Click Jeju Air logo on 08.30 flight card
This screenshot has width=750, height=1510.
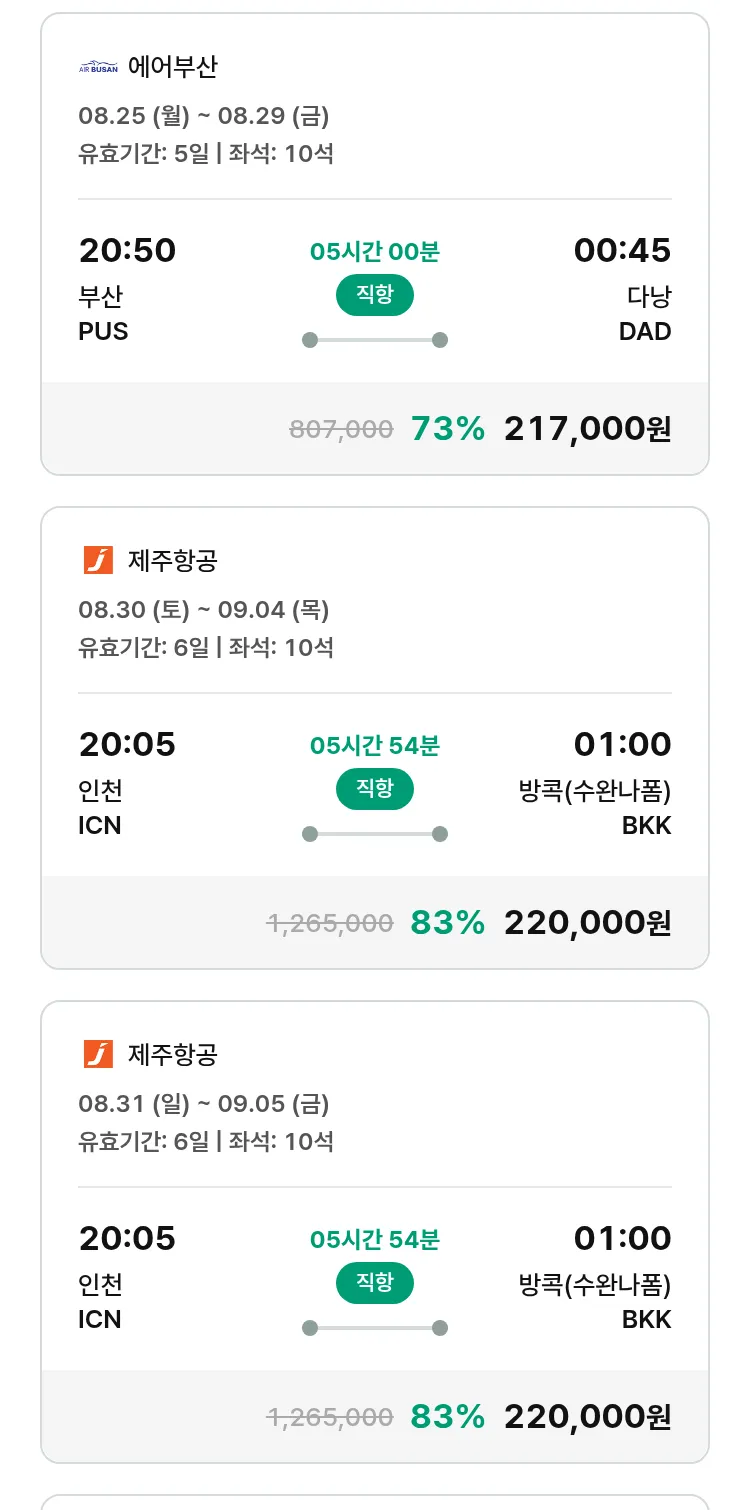click(x=98, y=561)
